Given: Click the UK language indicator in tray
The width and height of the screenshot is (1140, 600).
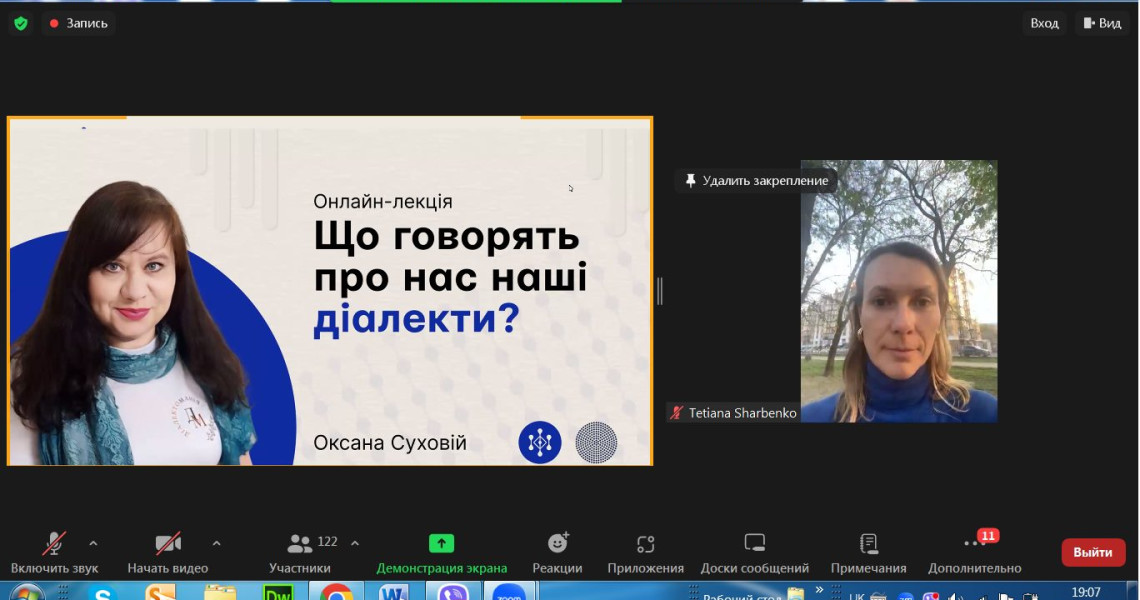Looking at the screenshot, I should pos(856,596).
